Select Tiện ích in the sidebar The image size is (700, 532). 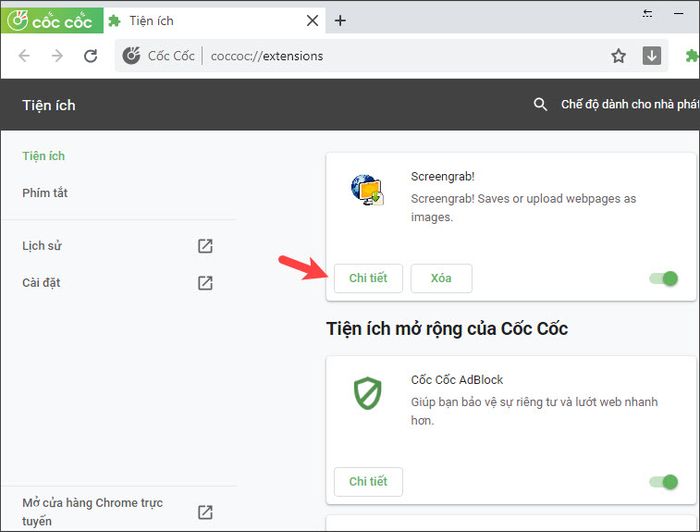tap(43, 156)
